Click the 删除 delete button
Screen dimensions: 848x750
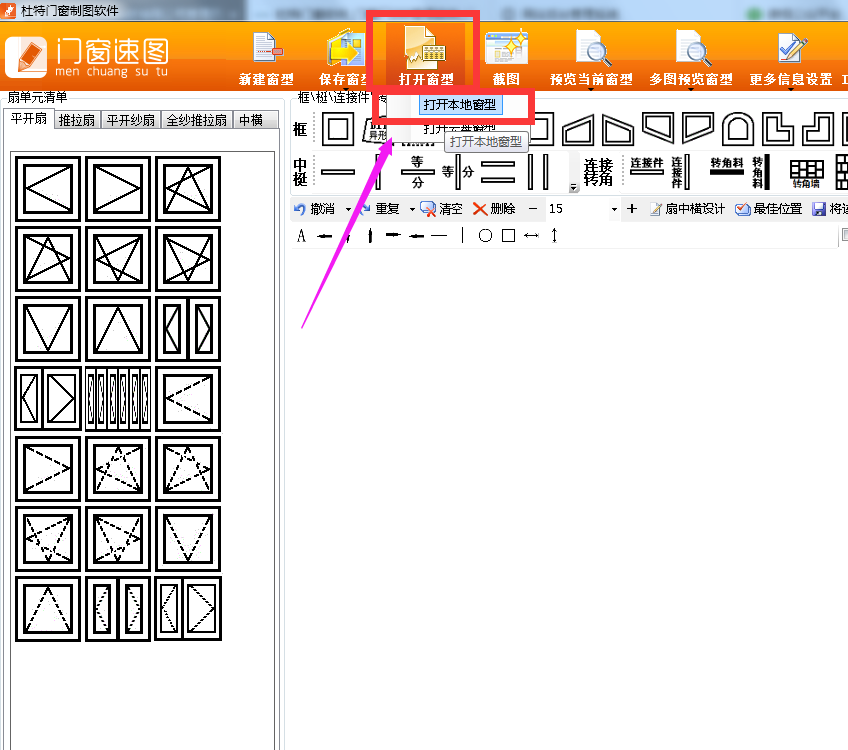tap(494, 209)
